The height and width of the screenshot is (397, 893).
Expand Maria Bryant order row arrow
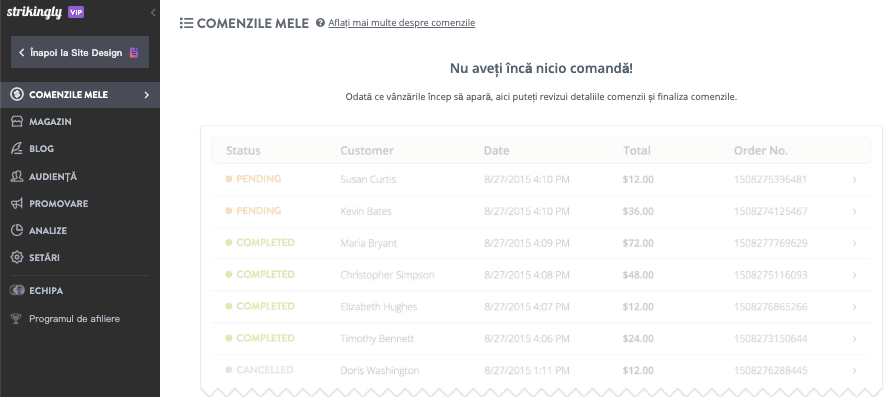[855, 244]
